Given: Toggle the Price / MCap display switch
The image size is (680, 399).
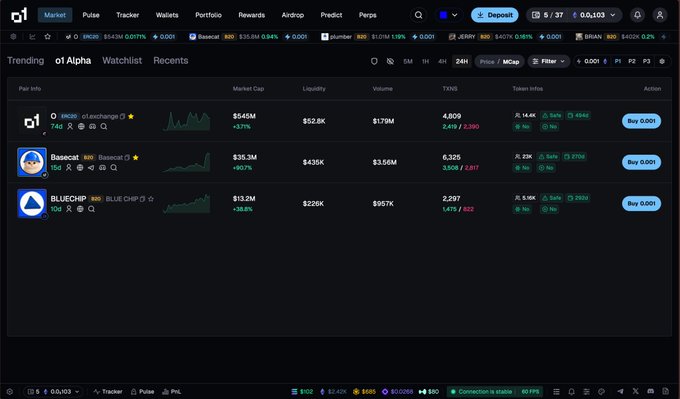Looking at the screenshot, I should tap(500, 62).
